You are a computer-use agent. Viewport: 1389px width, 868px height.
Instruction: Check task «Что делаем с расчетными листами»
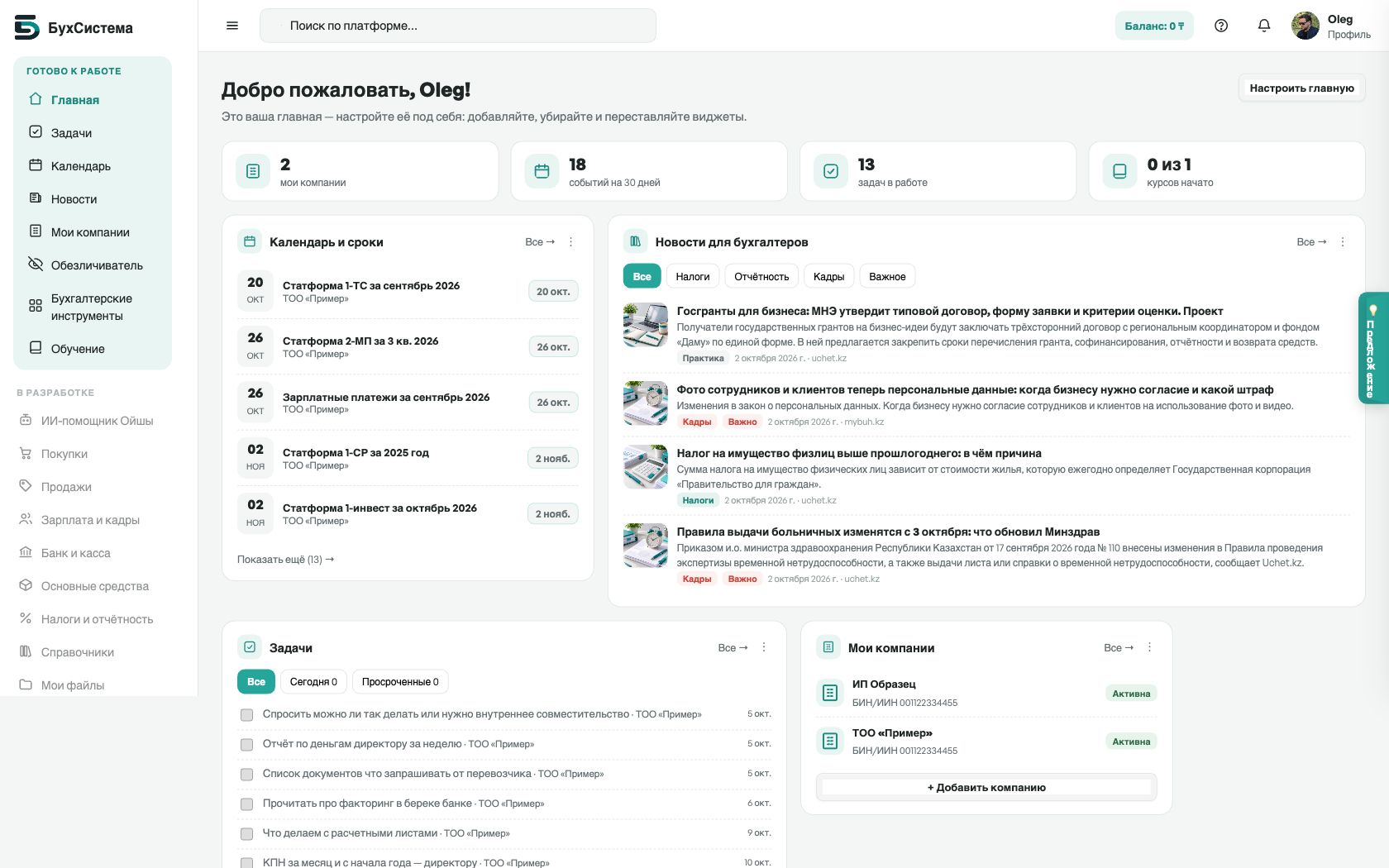point(246,834)
